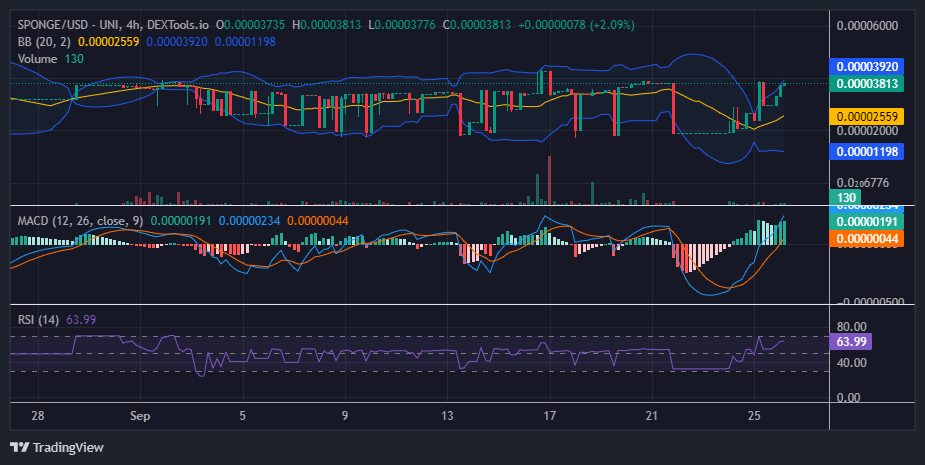Click the +2.09% change value in header
Screen dimensions: 925x465
click(614, 25)
